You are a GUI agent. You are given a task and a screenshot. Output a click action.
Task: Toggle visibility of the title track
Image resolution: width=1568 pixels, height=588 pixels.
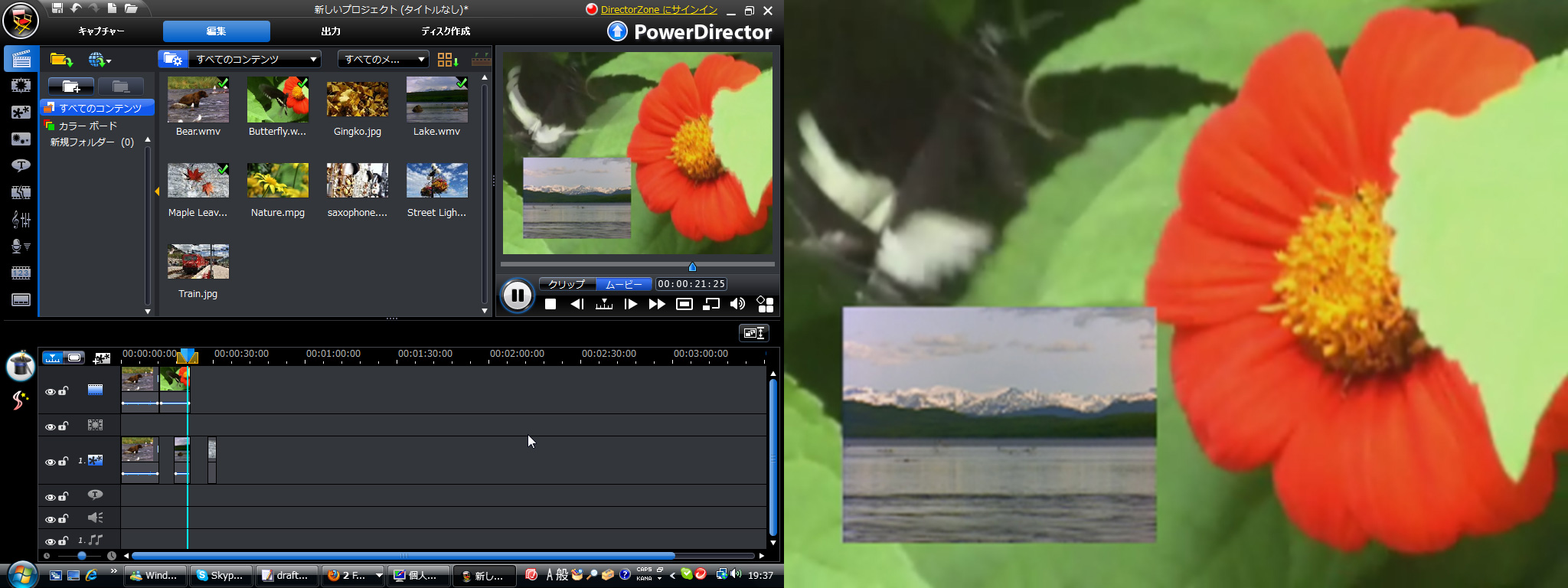(x=50, y=497)
